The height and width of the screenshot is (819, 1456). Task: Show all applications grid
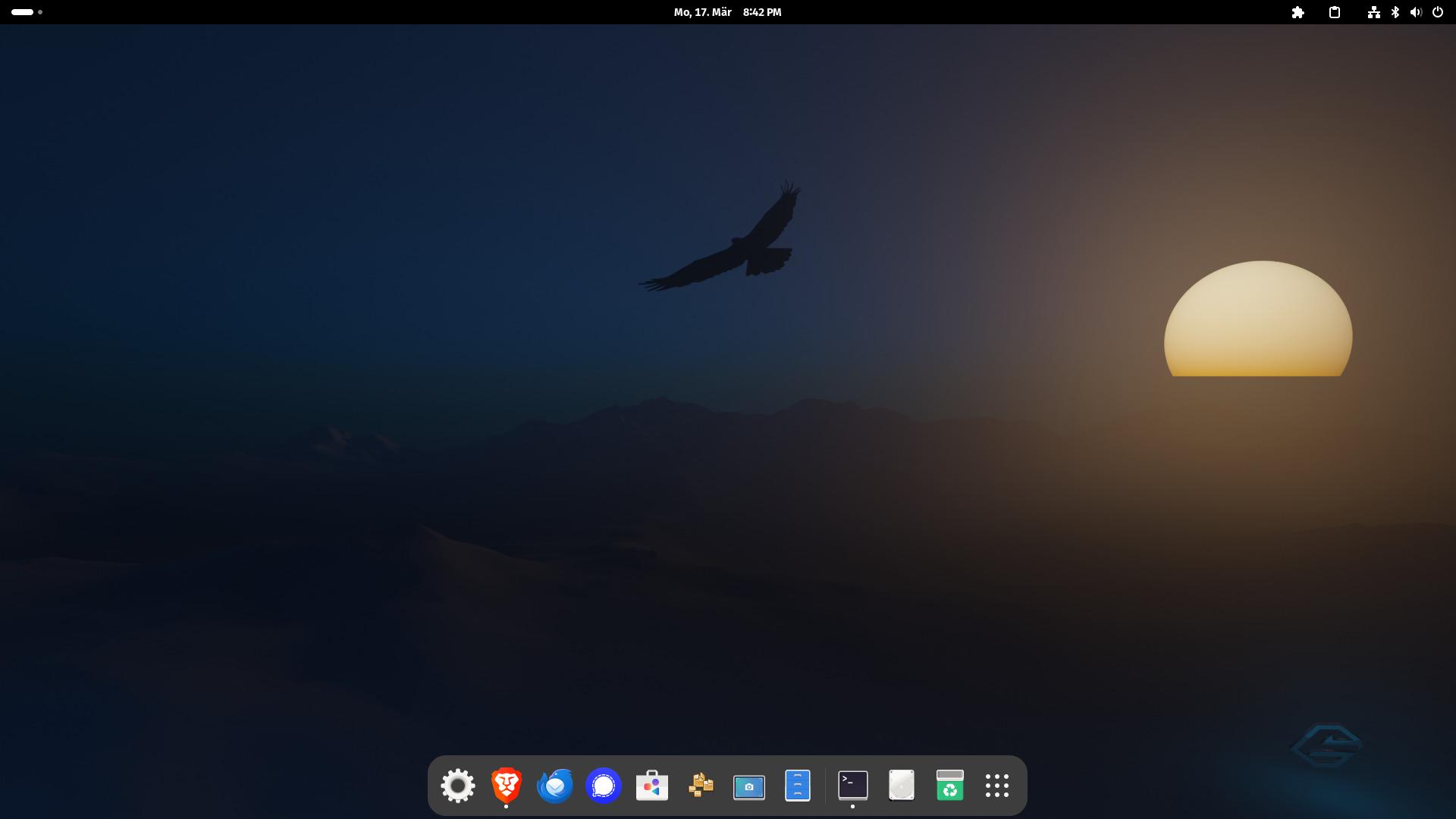click(x=997, y=786)
